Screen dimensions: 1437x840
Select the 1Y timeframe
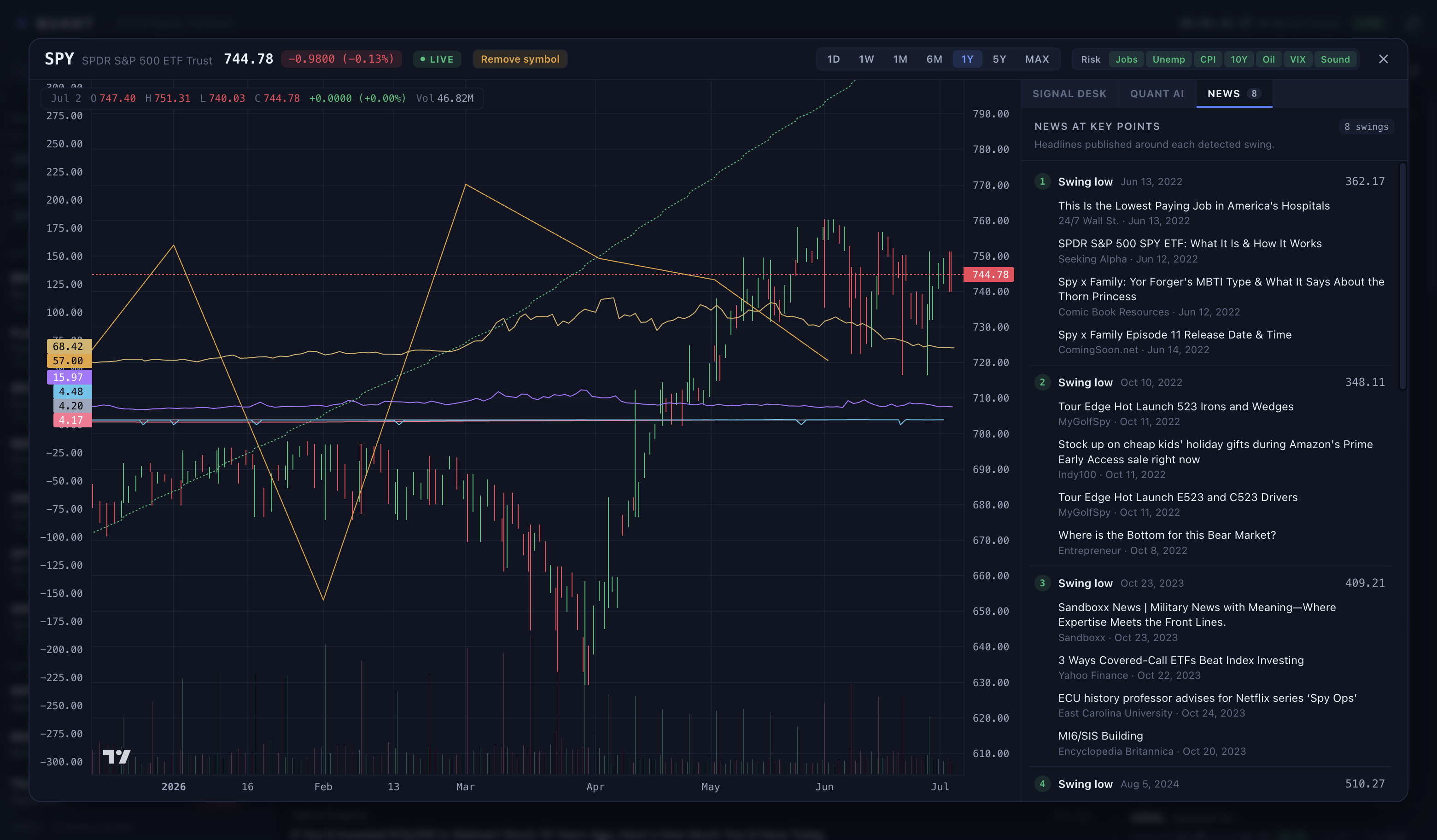967,59
